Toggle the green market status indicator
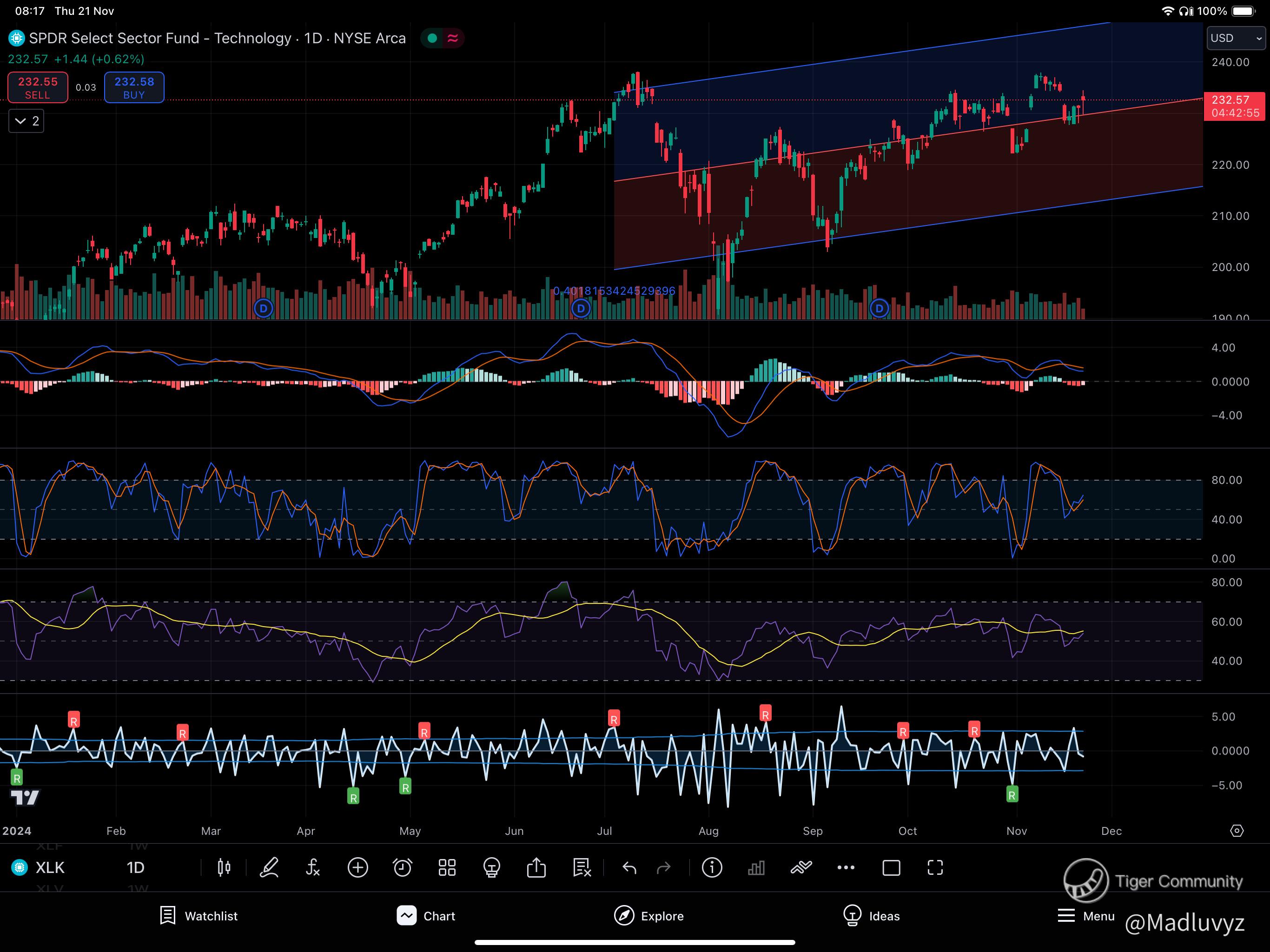Viewport: 1270px width, 952px height. pos(432,39)
